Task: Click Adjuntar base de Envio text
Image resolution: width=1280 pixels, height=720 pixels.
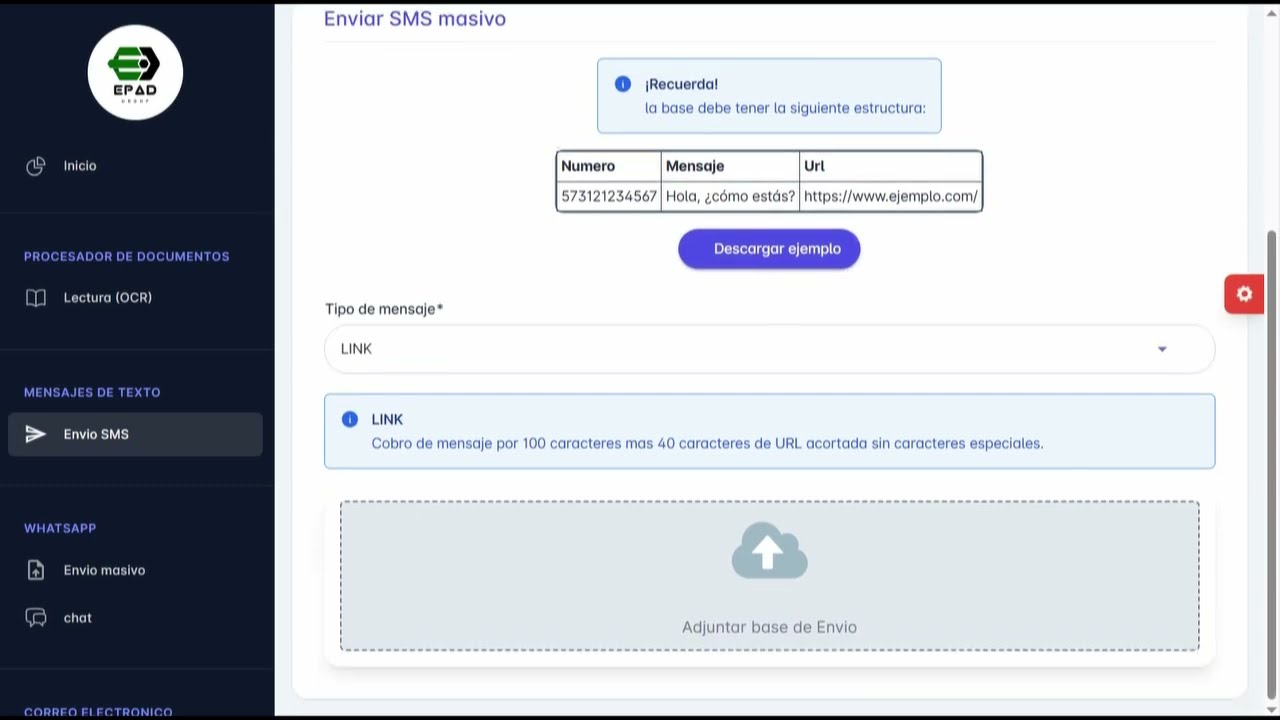Action: pos(769,627)
